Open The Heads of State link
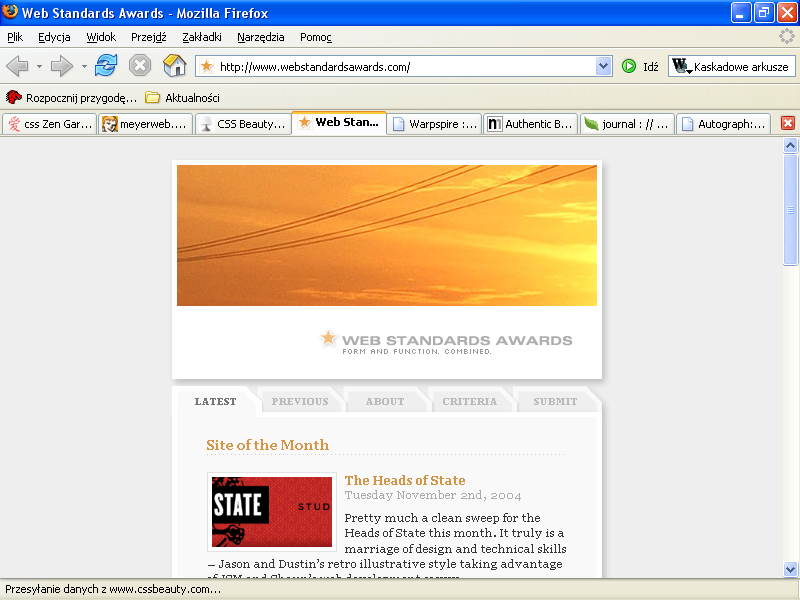Screen dimensions: 800x600 (405, 480)
